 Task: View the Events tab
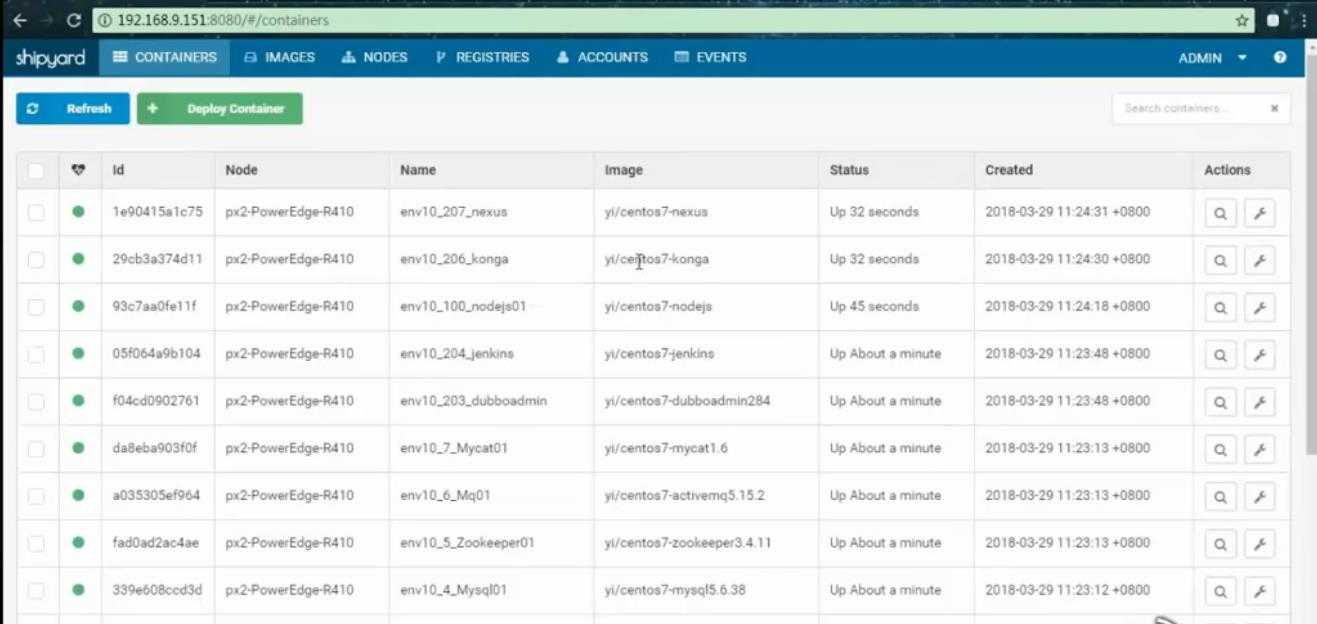[x=711, y=57]
